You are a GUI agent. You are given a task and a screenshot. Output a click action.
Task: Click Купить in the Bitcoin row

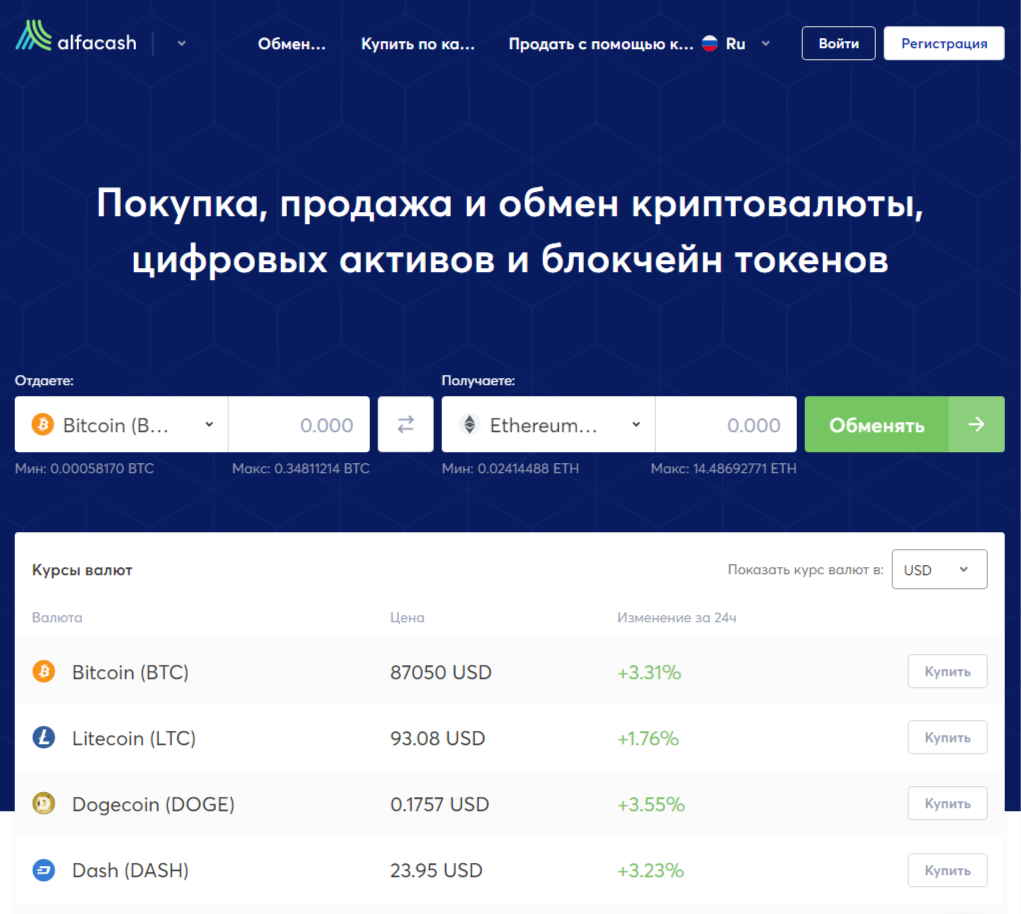point(947,671)
